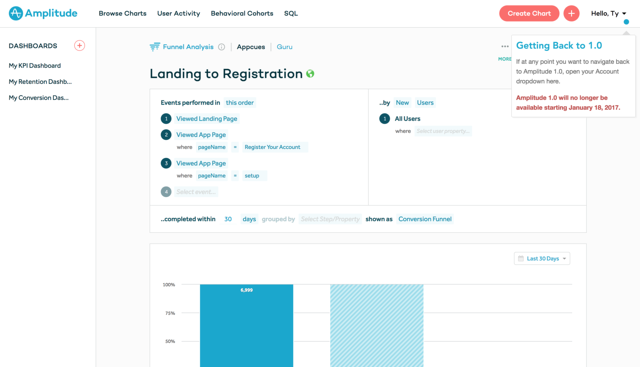
Task: Click the All Users segment label
Action: point(407,119)
